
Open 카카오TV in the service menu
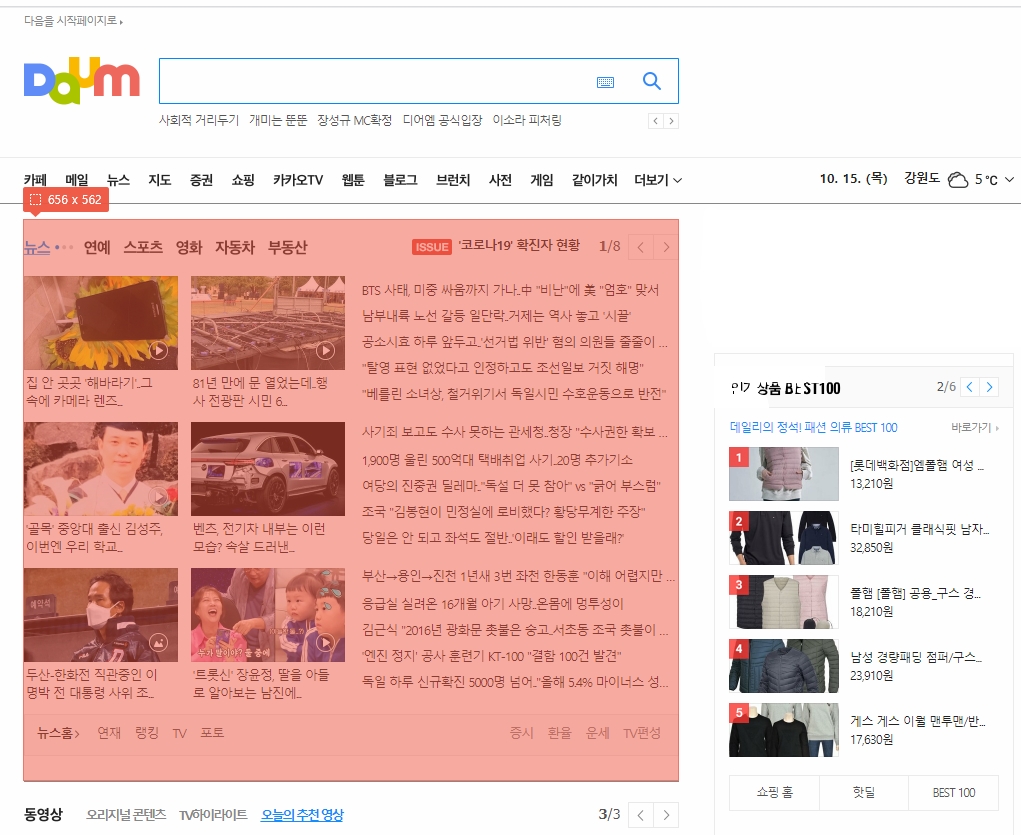point(298,180)
